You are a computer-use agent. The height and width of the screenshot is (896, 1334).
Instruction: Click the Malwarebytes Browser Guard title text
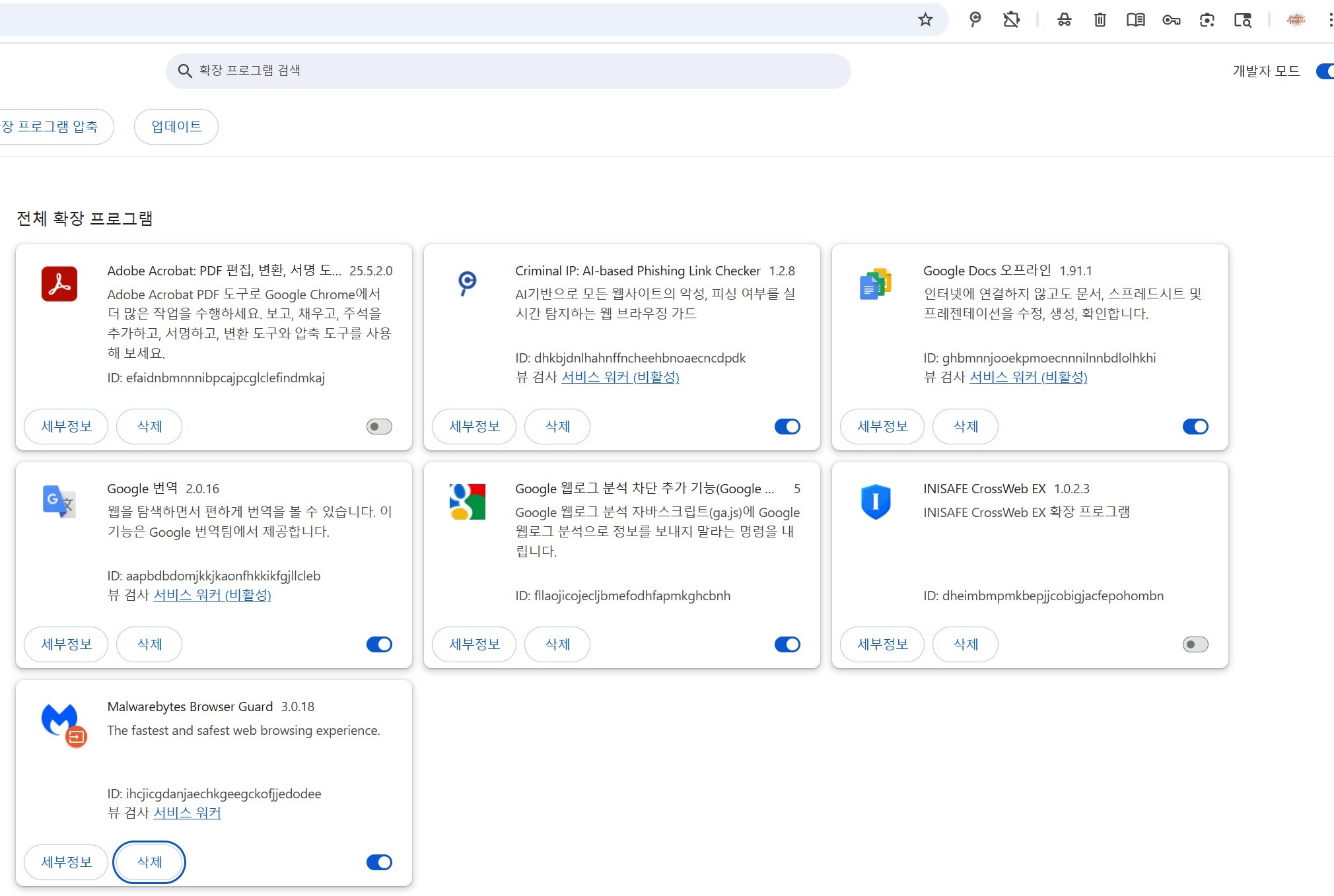click(x=190, y=706)
